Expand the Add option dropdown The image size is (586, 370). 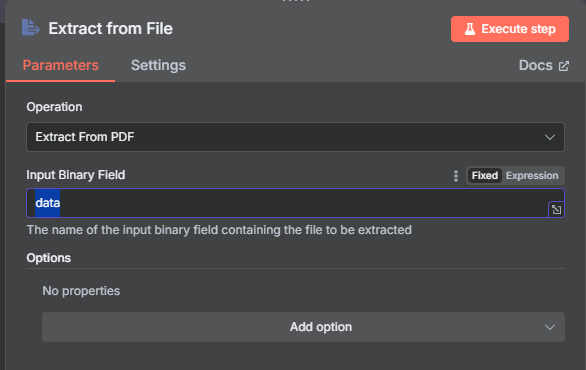[x=303, y=327]
